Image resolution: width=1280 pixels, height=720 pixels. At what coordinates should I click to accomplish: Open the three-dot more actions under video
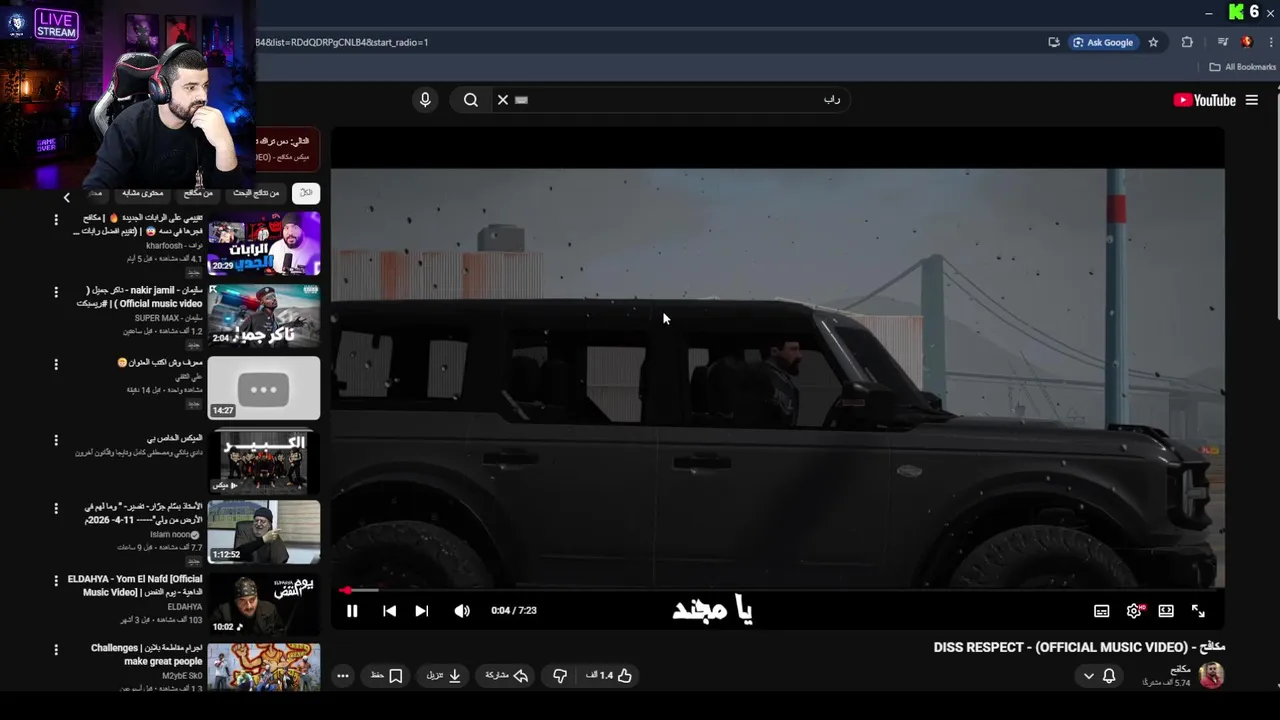point(342,676)
